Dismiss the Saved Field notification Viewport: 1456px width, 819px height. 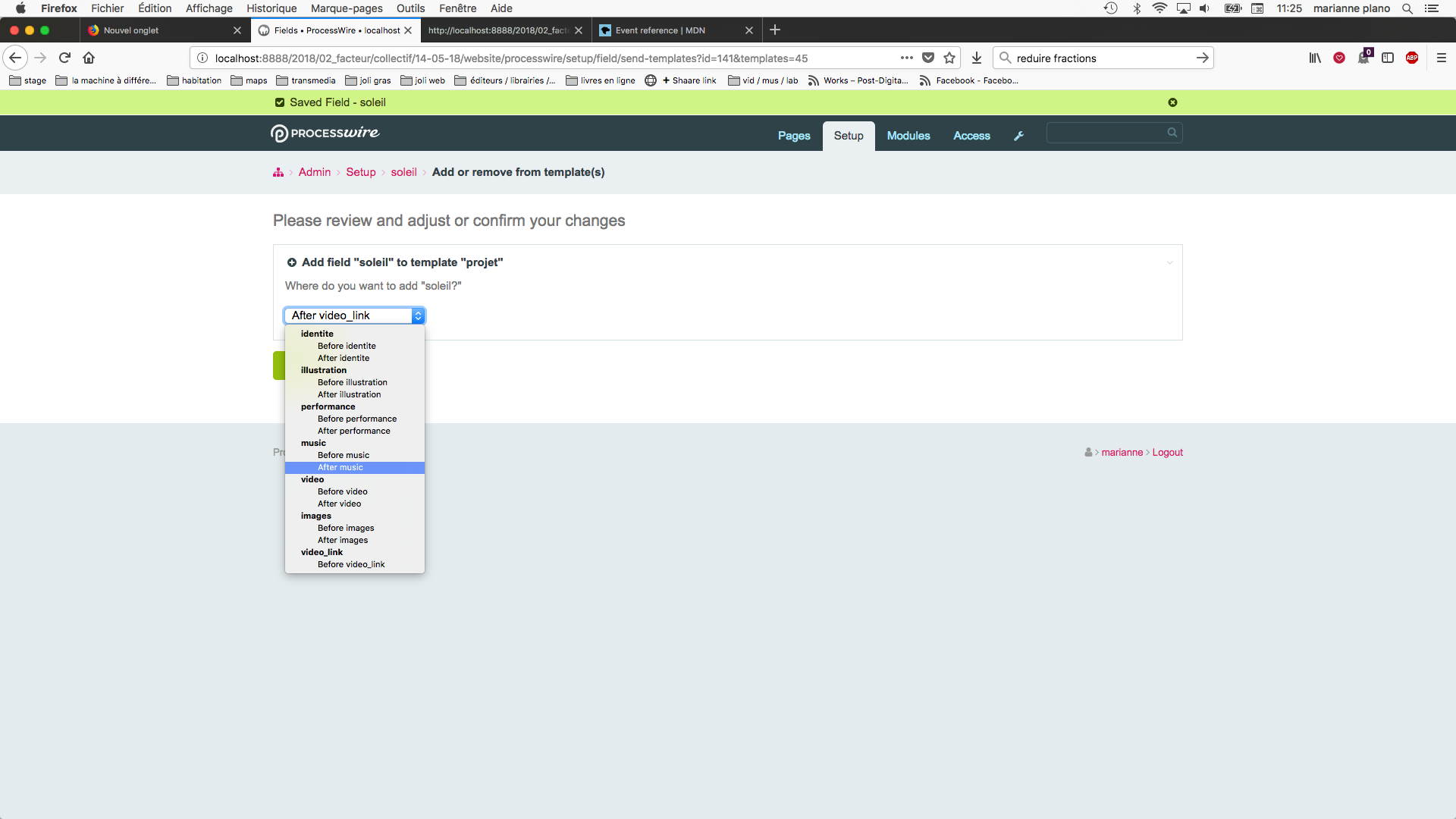pyautogui.click(x=1172, y=102)
